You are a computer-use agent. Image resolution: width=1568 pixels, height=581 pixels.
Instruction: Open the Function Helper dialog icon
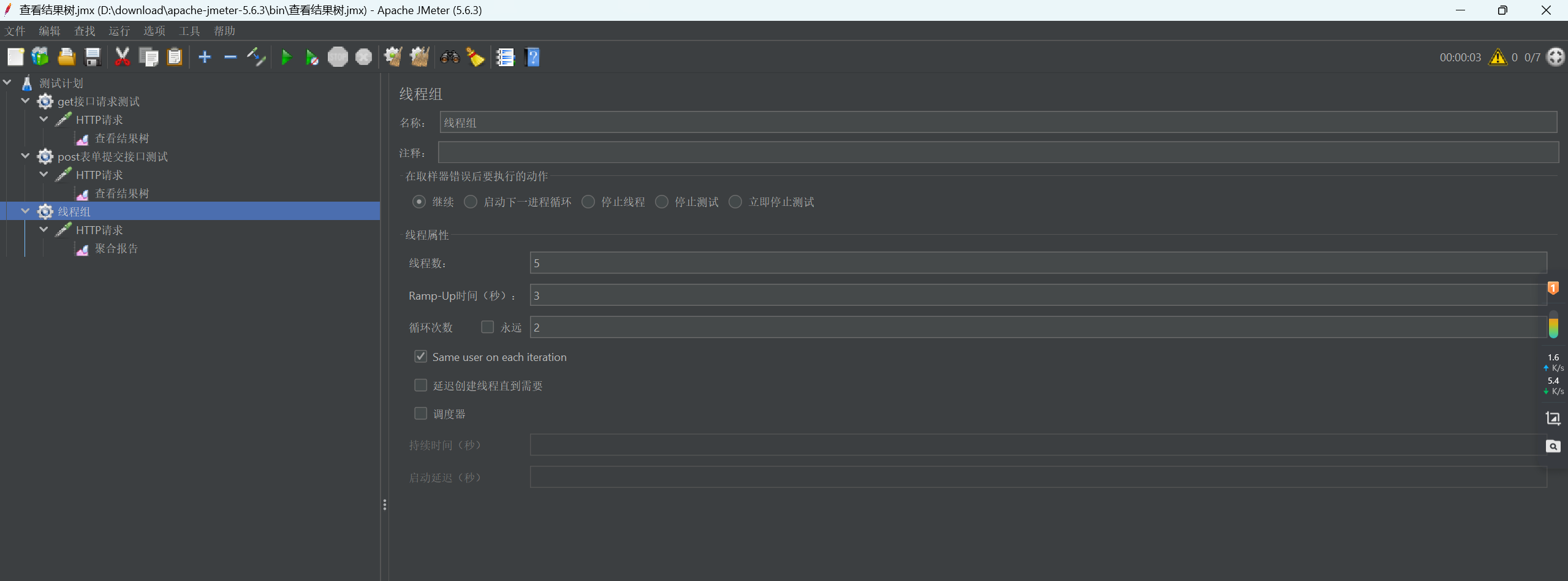click(x=506, y=57)
